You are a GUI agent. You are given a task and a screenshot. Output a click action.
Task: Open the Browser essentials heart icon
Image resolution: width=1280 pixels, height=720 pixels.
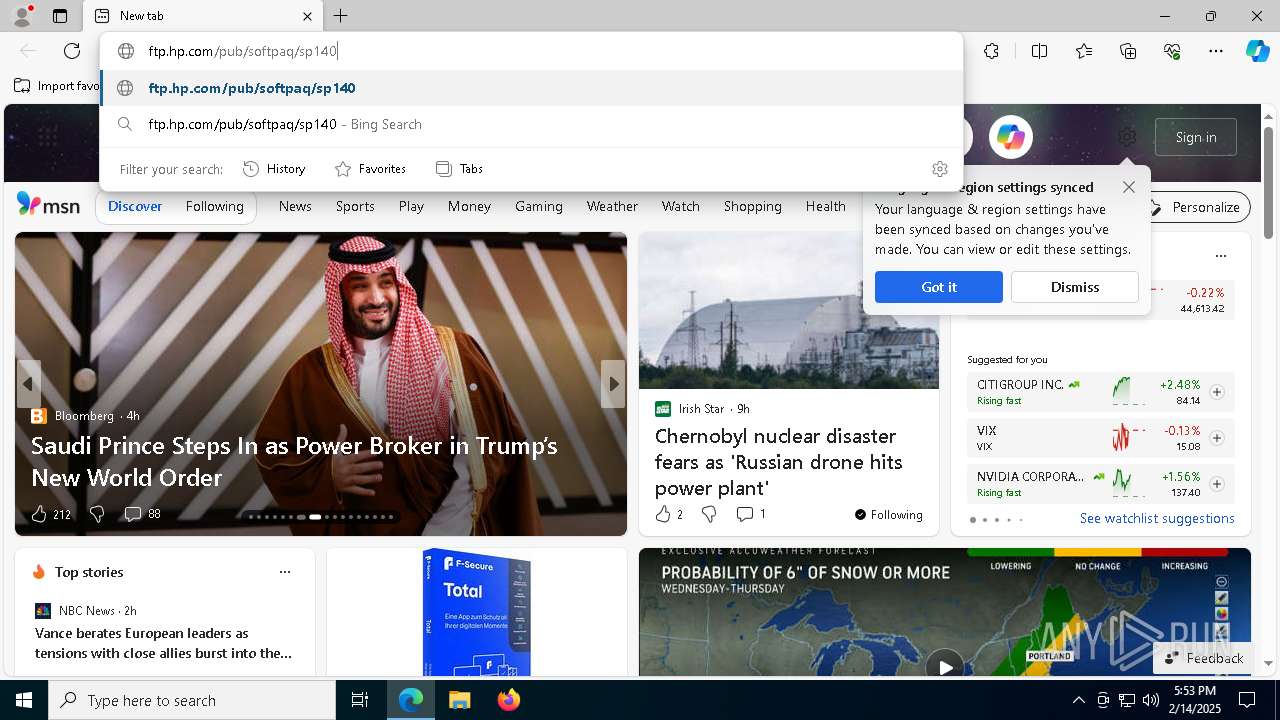pos(1172,51)
